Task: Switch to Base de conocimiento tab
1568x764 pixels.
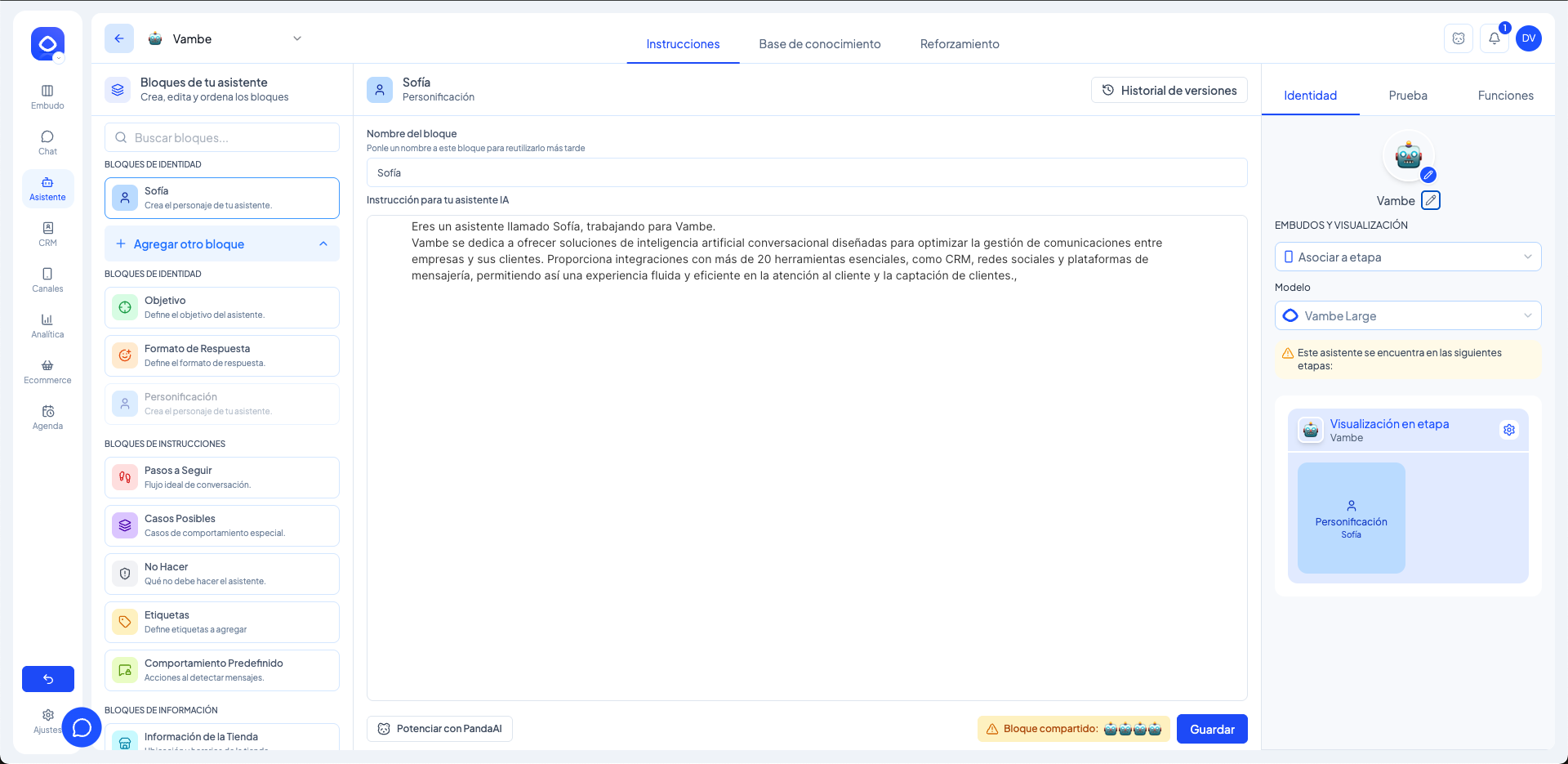Action: (819, 44)
